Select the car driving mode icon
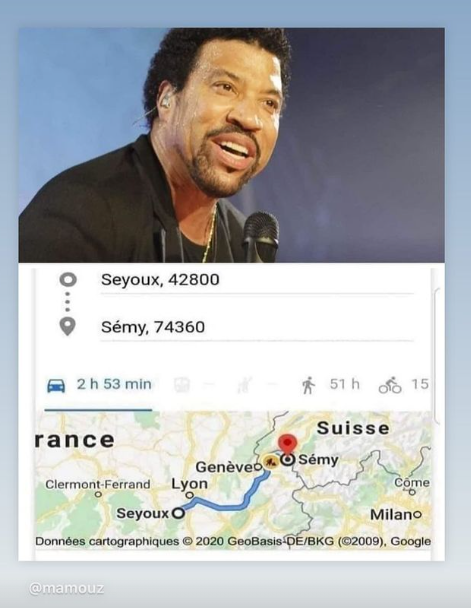 pyautogui.click(x=56, y=385)
